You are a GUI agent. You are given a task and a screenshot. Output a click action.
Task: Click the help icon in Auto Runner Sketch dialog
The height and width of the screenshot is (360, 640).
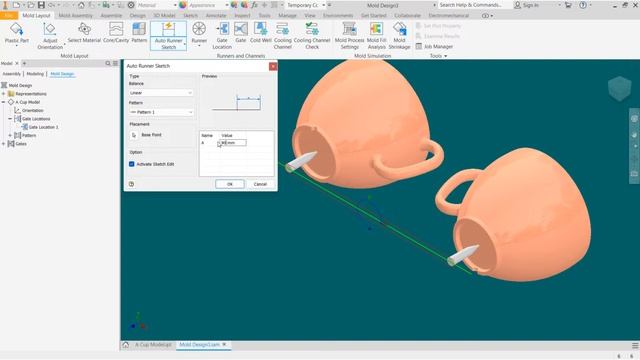(131, 184)
